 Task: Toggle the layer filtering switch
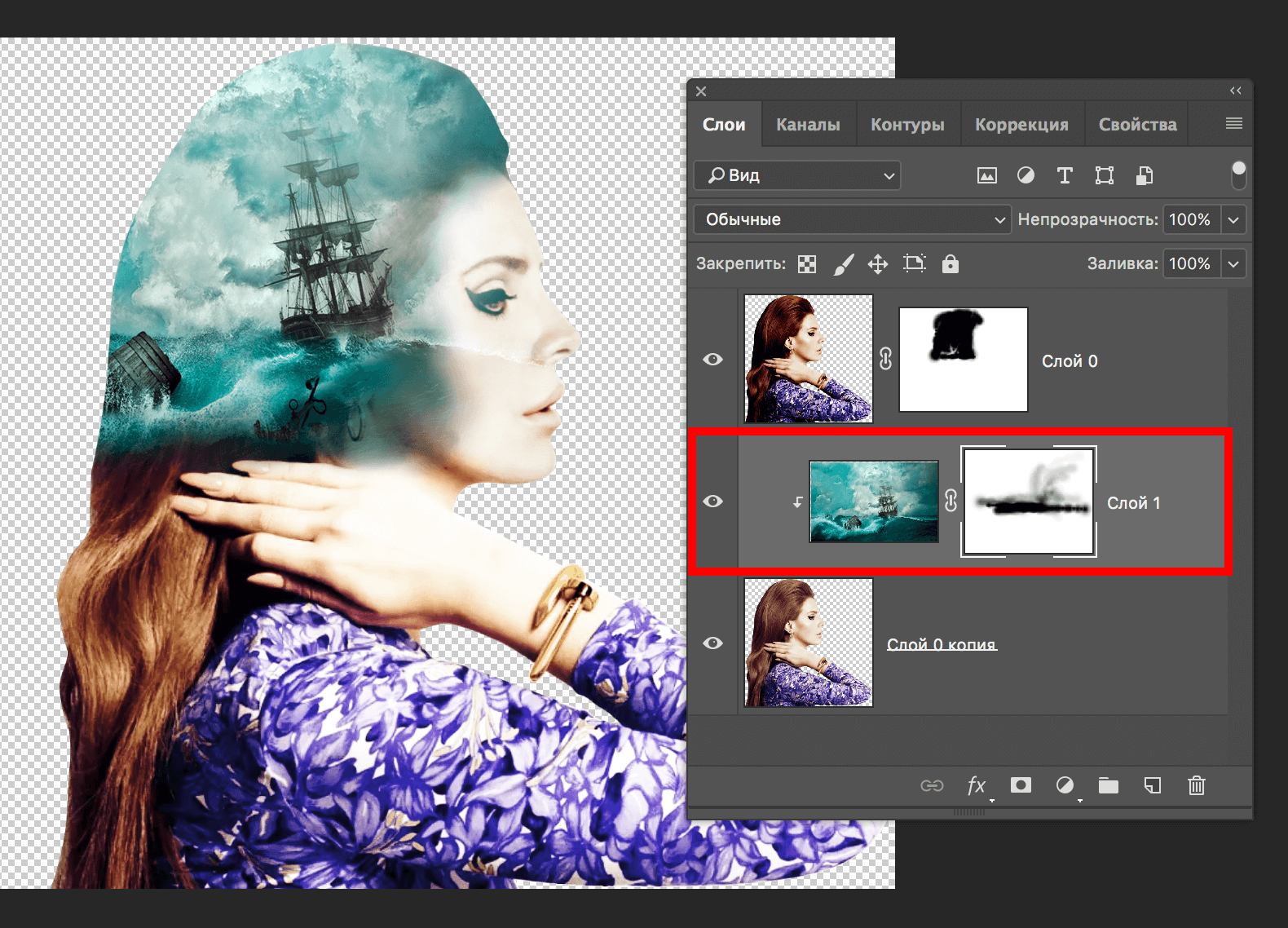(1238, 175)
